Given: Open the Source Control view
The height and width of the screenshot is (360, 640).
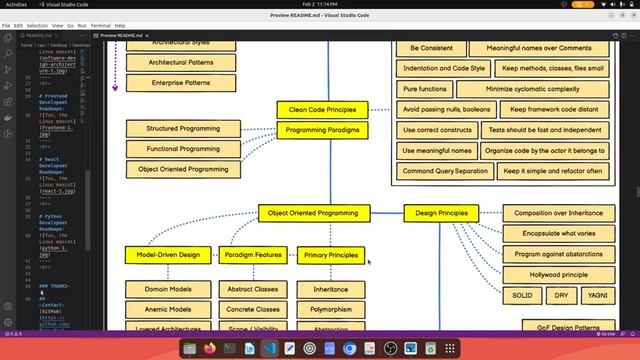Looking at the screenshot, I should 8,69.
